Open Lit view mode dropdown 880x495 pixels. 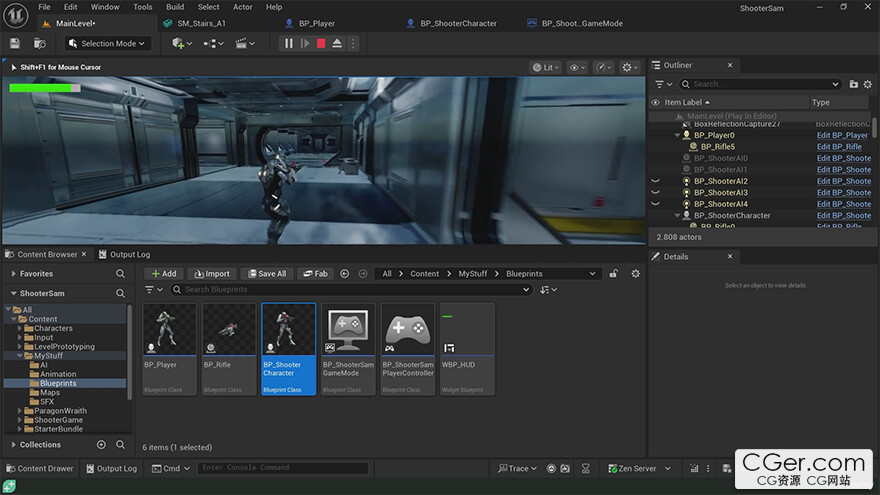click(546, 67)
